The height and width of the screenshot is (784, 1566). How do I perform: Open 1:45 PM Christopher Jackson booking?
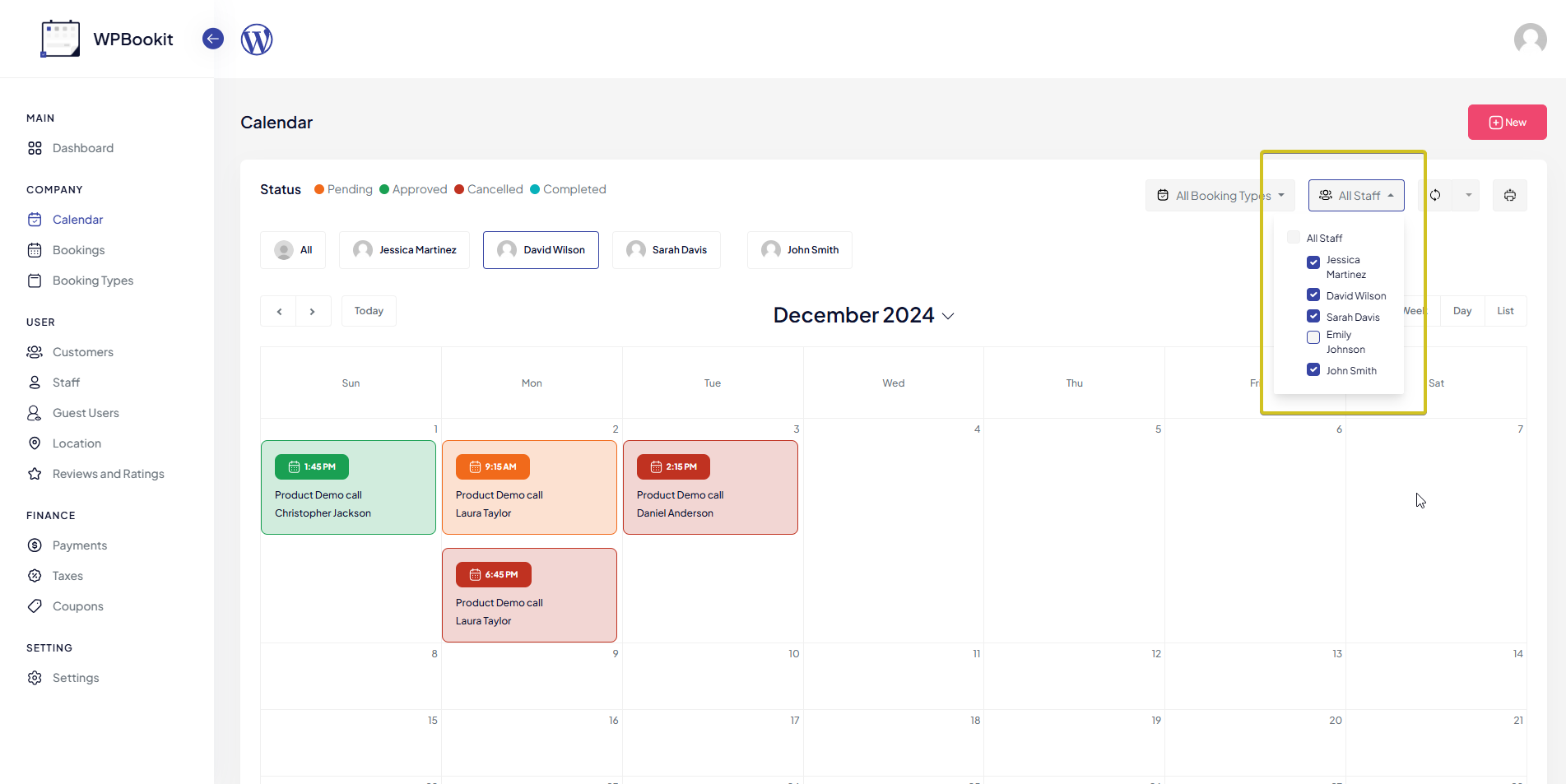348,487
